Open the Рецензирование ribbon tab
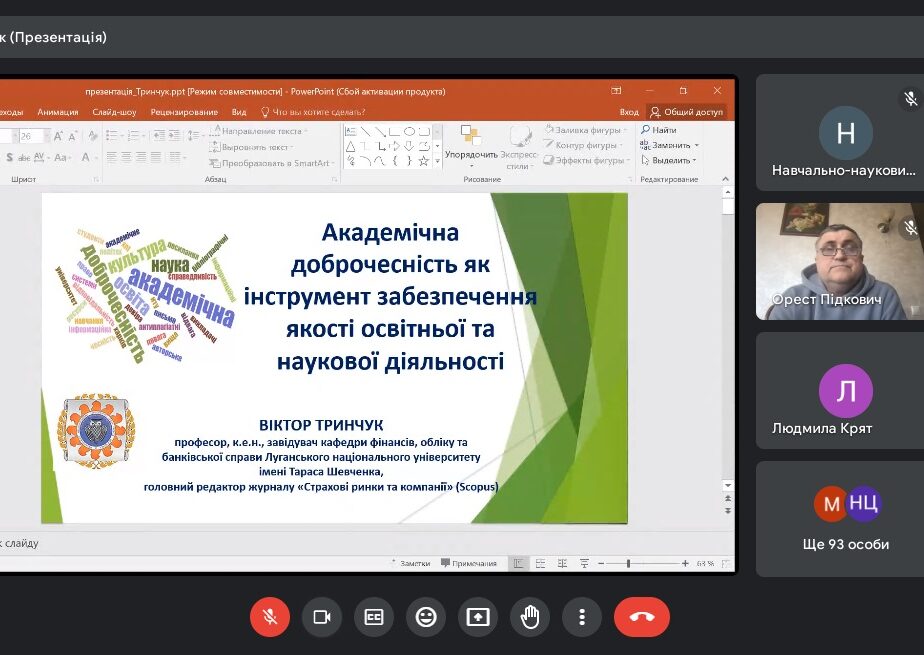 point(184,112)
